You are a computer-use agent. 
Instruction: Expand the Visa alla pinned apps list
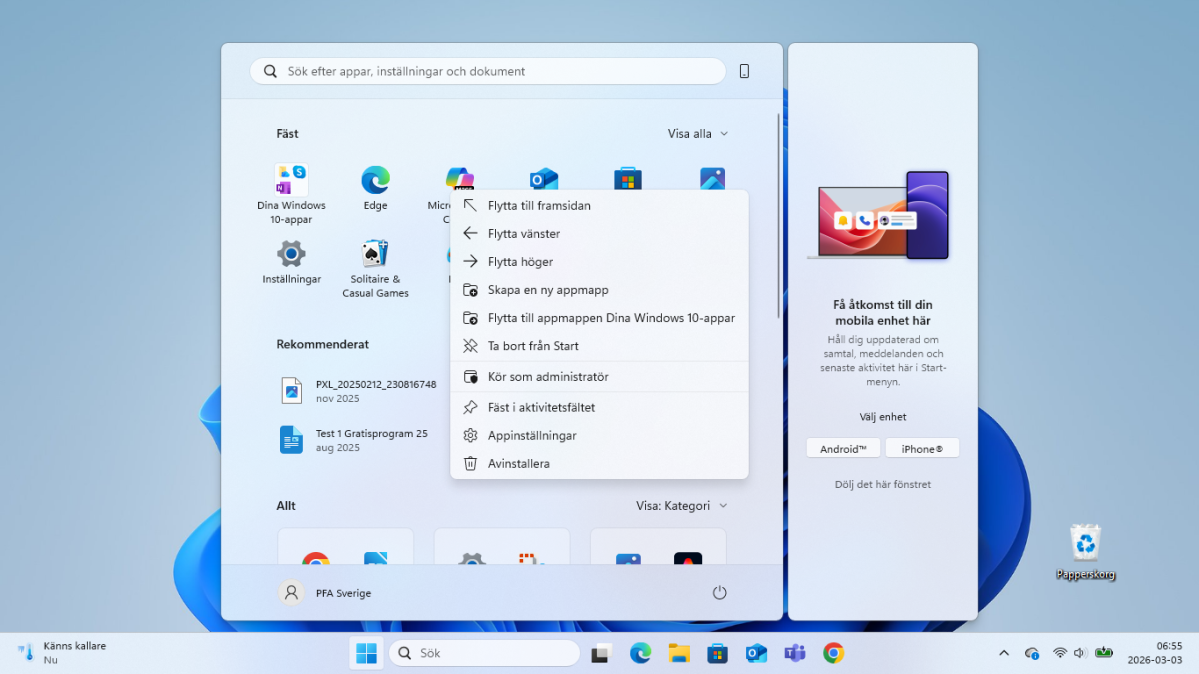click(x=697, y=134)
